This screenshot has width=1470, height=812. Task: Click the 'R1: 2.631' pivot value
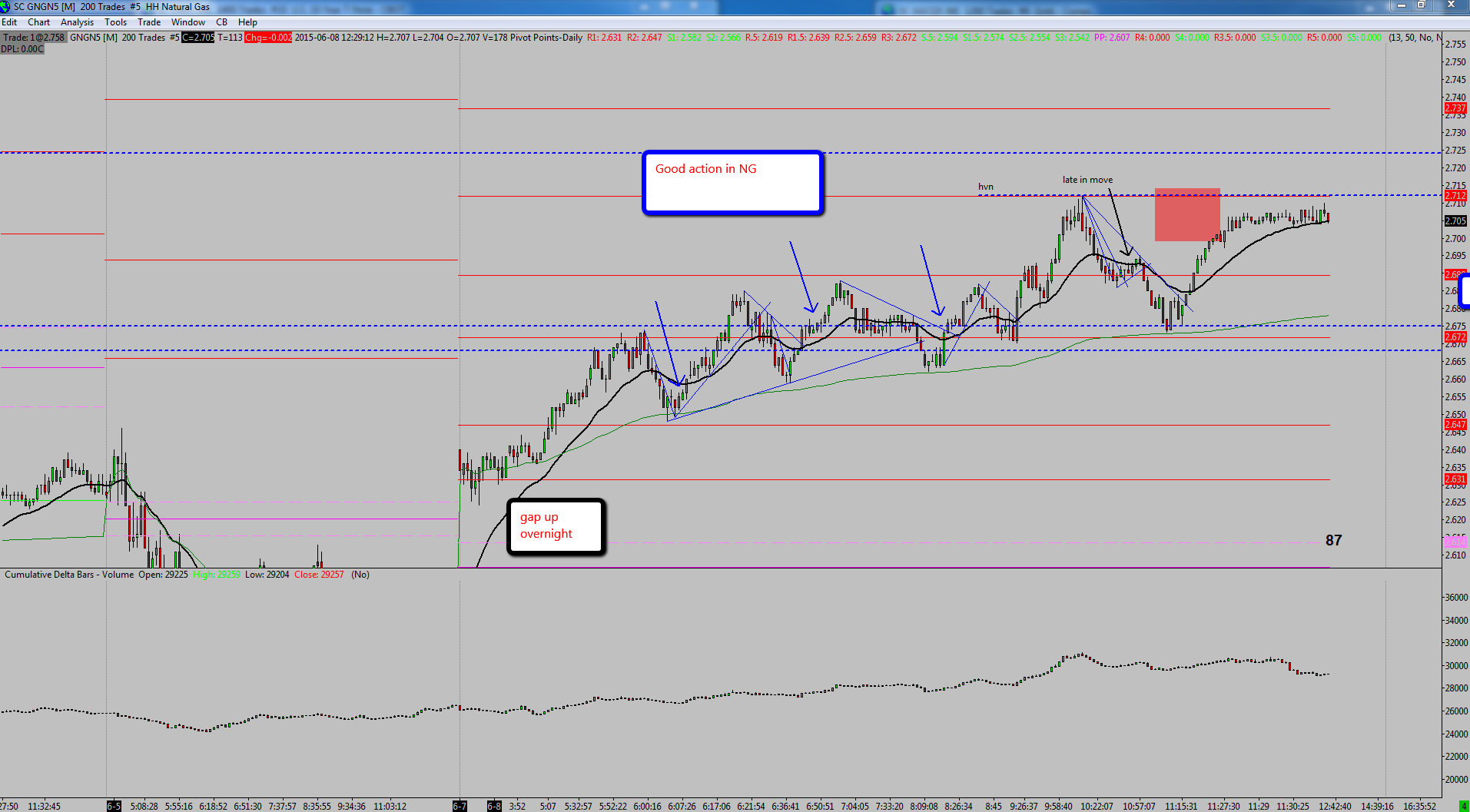tap(605, 38)
